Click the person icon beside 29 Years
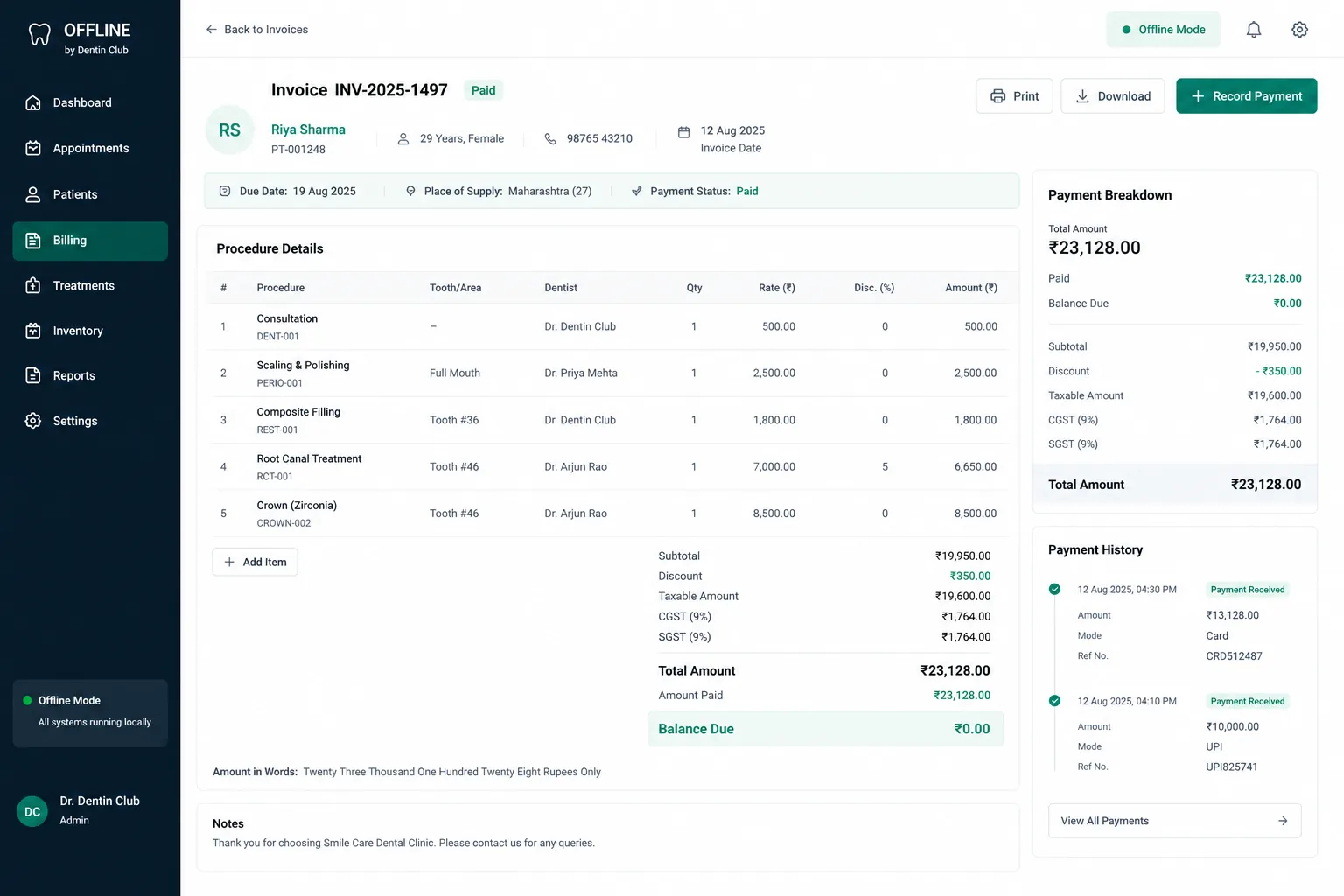The height and width of the screenshot is (896, 1344). (x=403, y=138)
